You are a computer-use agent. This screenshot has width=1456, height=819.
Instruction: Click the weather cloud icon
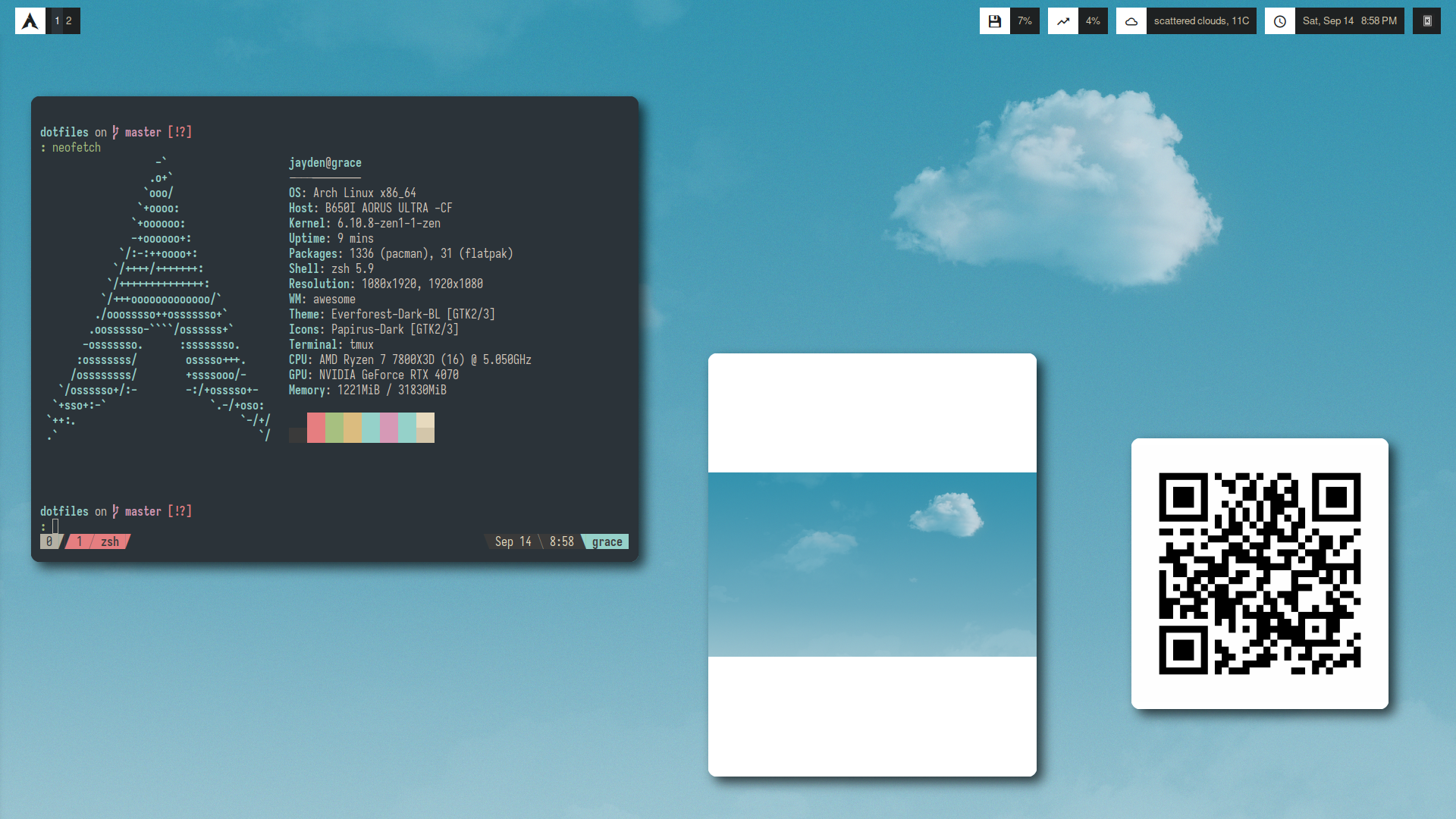[x=1131, y=21]
